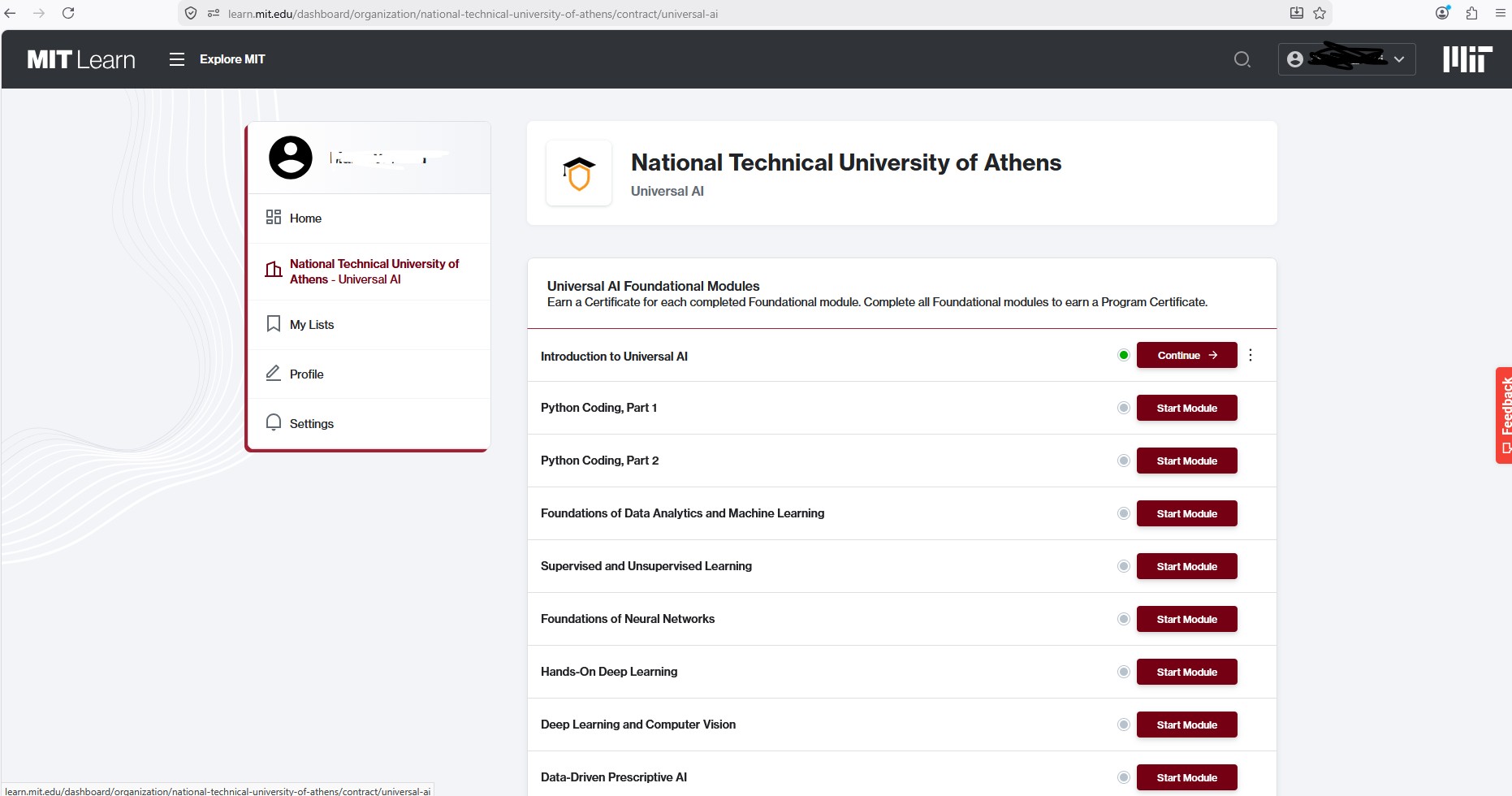Screen dimensions: 1512x796
Task: Click the university shield badge thumbnail
Action: pyautogui.click(x=579, y=173)
